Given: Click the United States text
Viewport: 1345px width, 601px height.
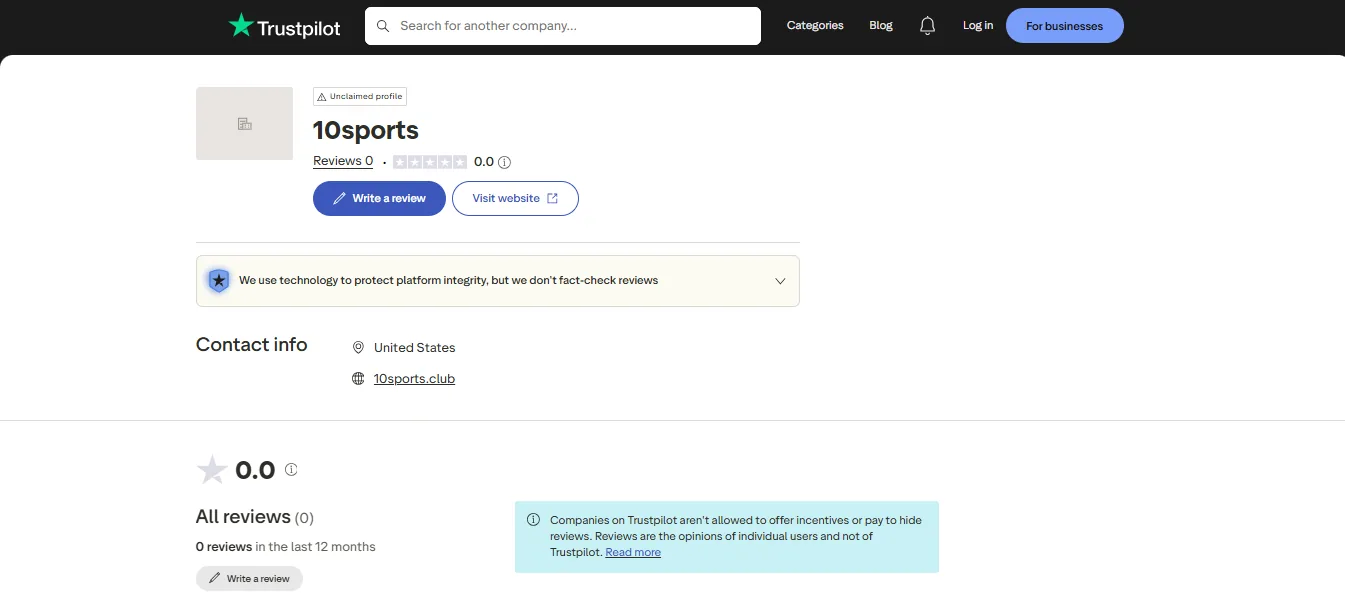Looking at the screenshot, I should click(x=414, y=348).
